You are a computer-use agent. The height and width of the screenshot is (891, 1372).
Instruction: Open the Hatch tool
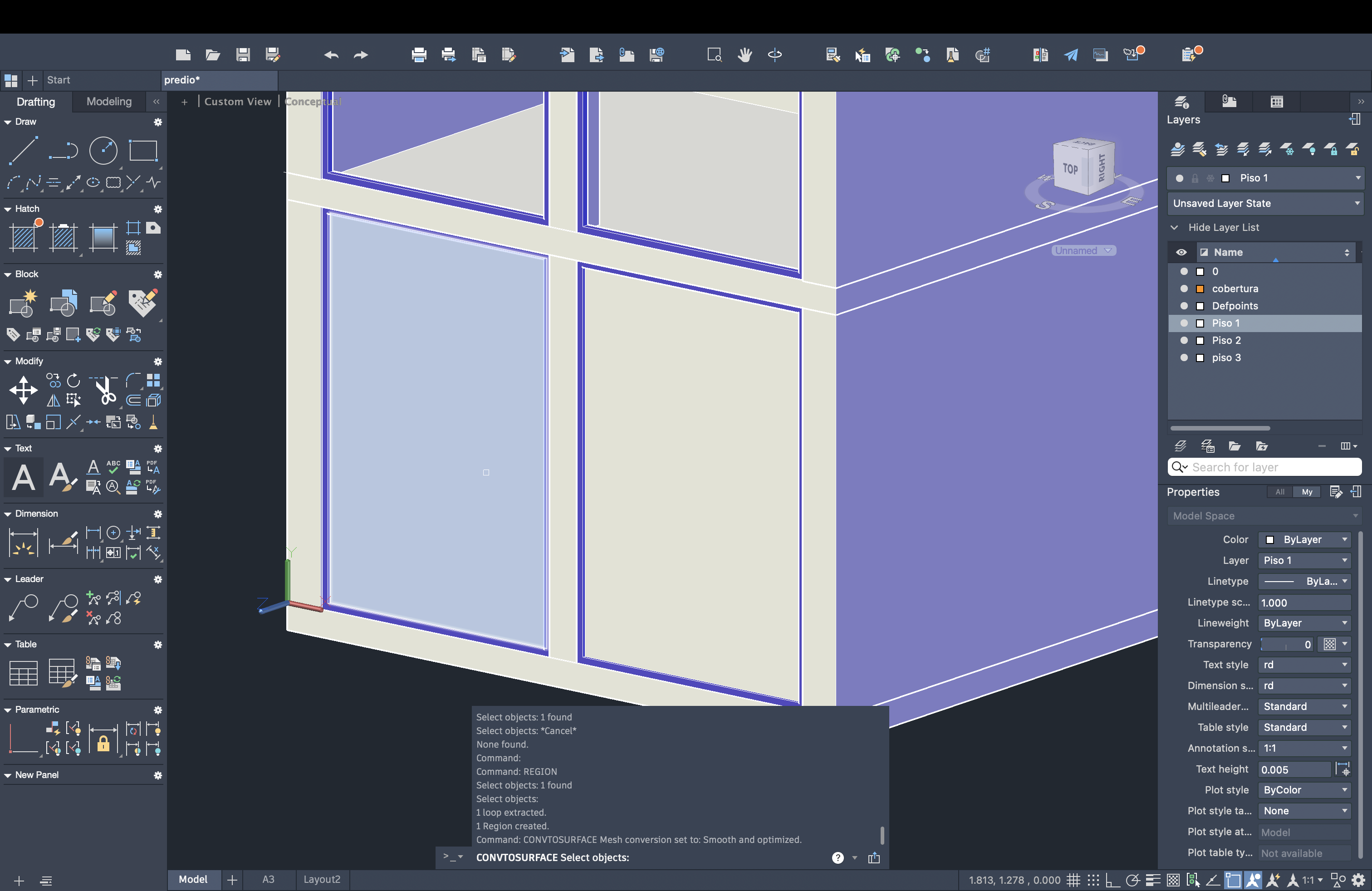tap(24, 237)
